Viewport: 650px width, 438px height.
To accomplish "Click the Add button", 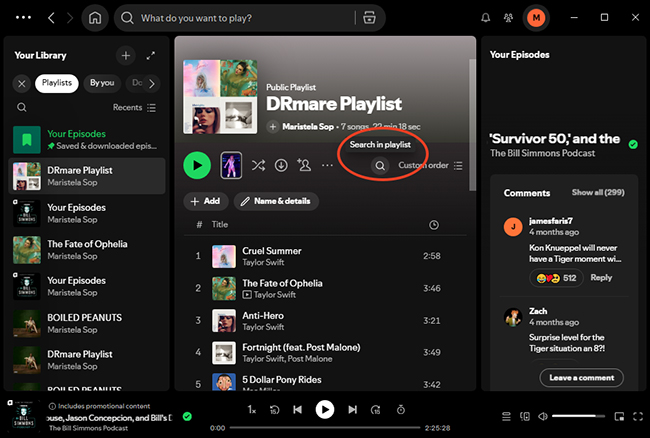I will click(206, 201).
